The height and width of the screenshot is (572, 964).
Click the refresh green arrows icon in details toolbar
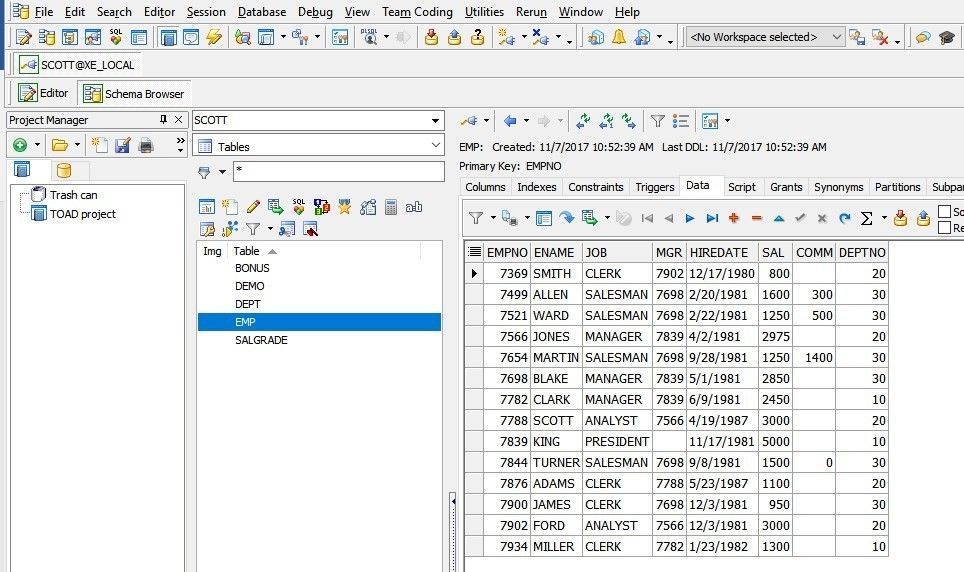pyautogui.click(x=583, y=121)
